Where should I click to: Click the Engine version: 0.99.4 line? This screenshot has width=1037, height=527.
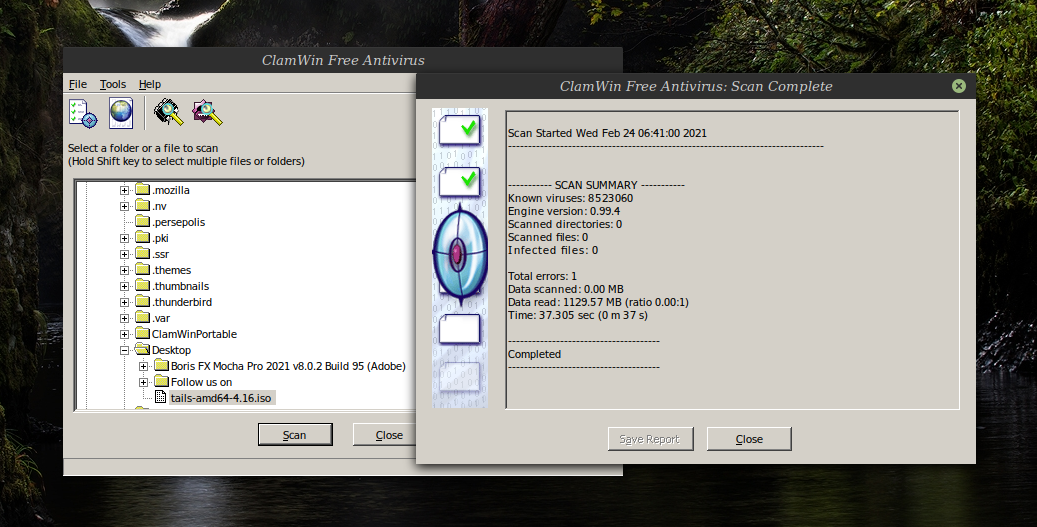pyautogui.click(x=563, y=212)
